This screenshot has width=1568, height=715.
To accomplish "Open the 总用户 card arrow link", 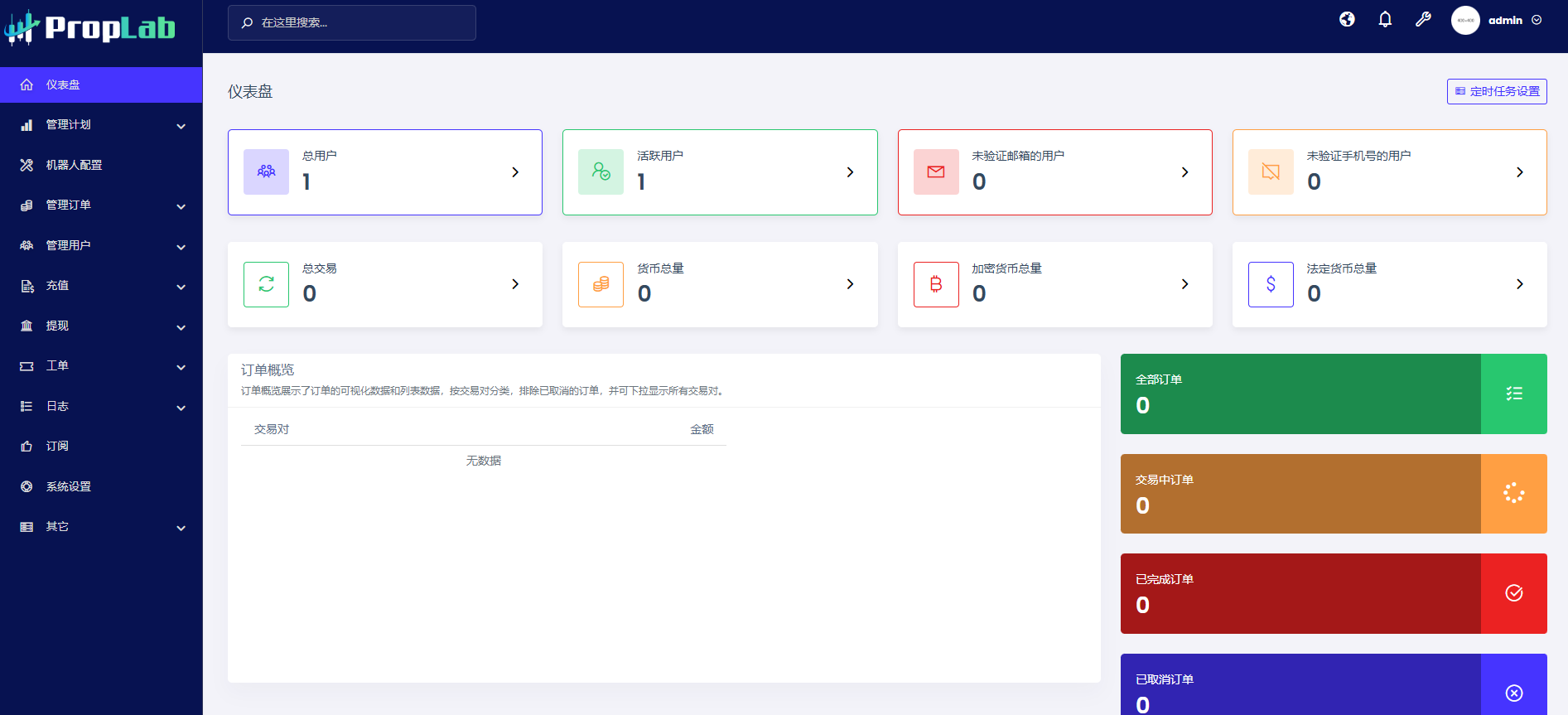I will click(515, 172).
